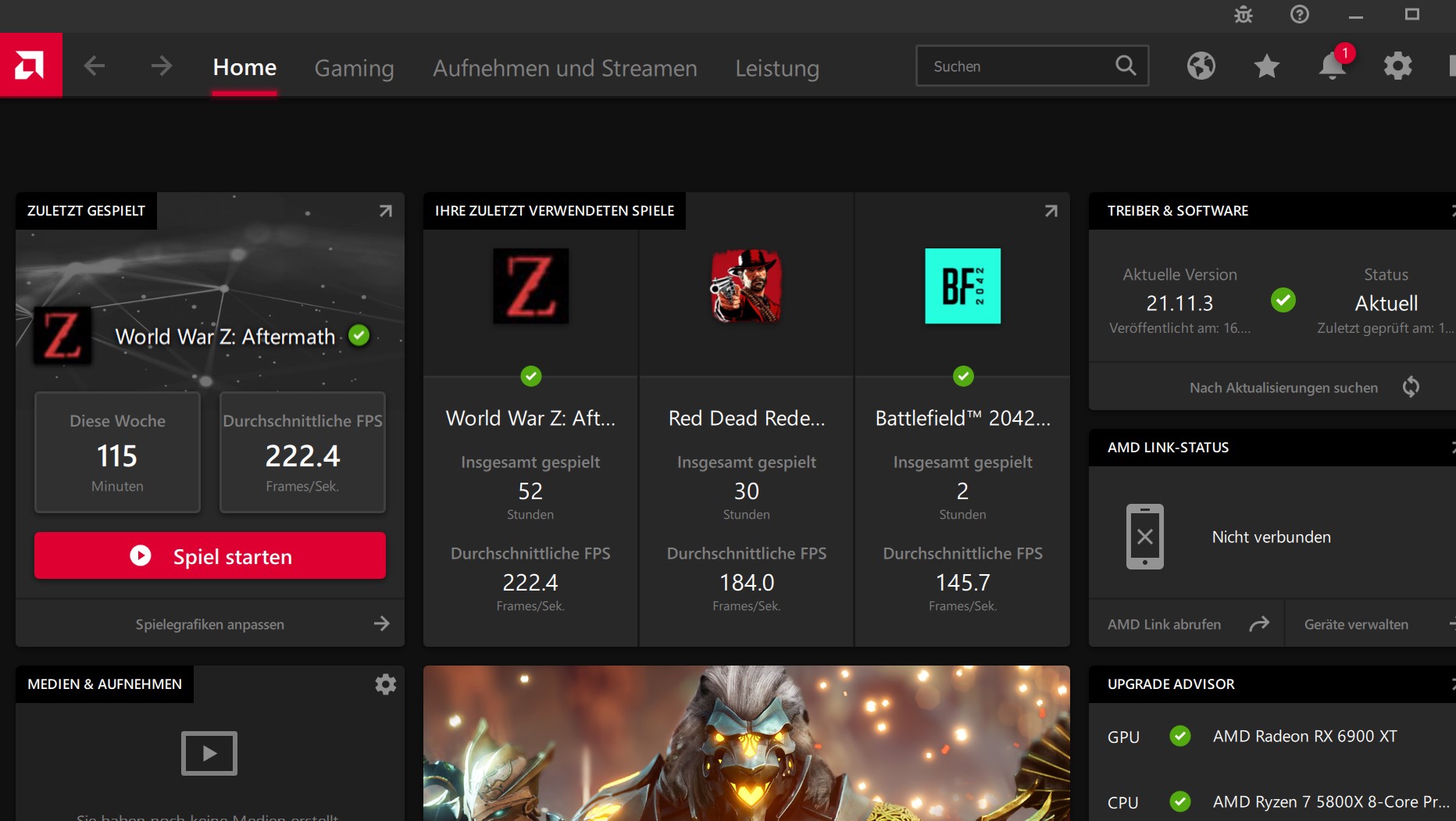
Task: Click green check under World War Z card
Action: pos(531,377)
